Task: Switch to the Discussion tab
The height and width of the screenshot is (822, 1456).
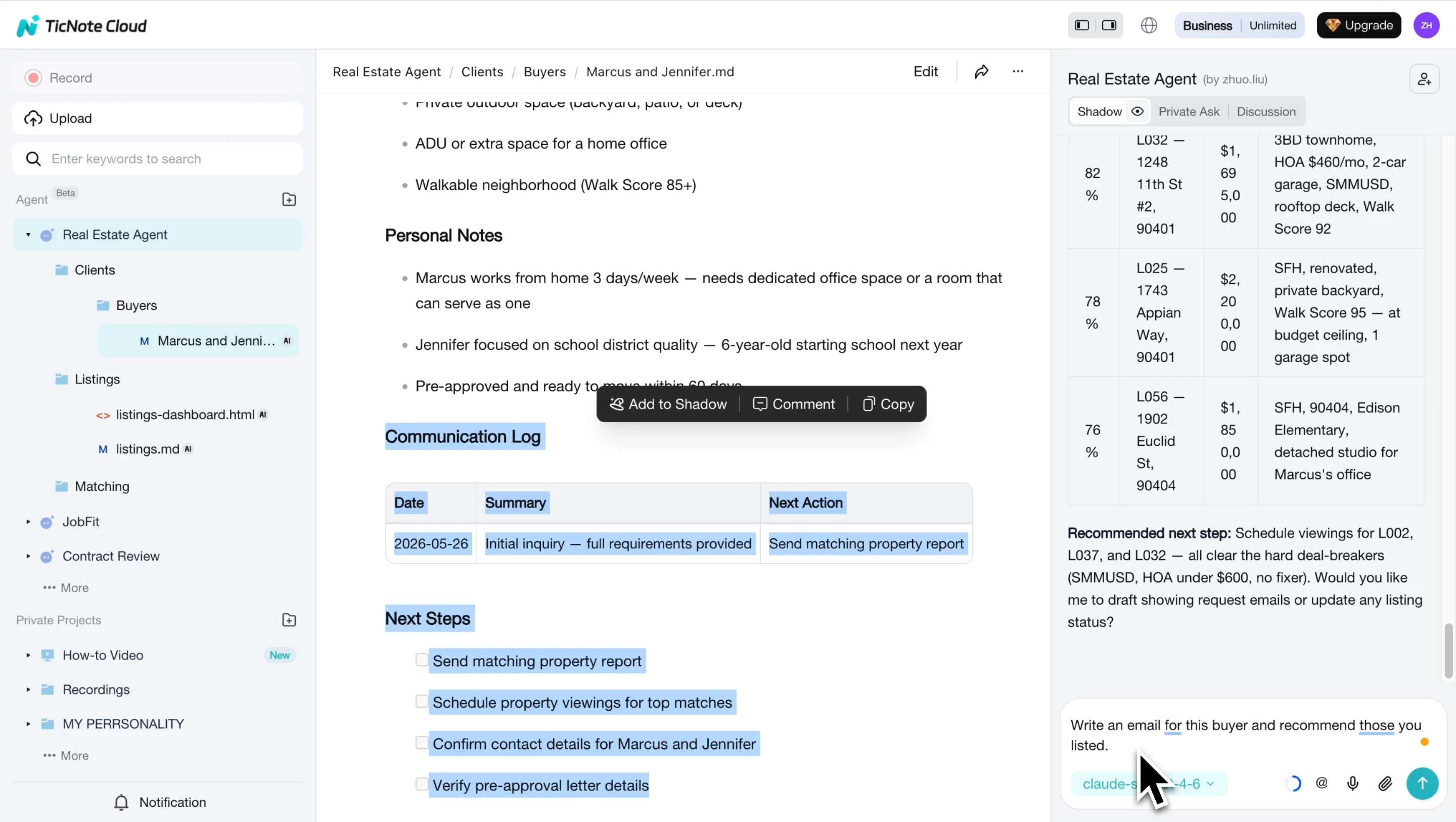Action: click(1266, 111)
